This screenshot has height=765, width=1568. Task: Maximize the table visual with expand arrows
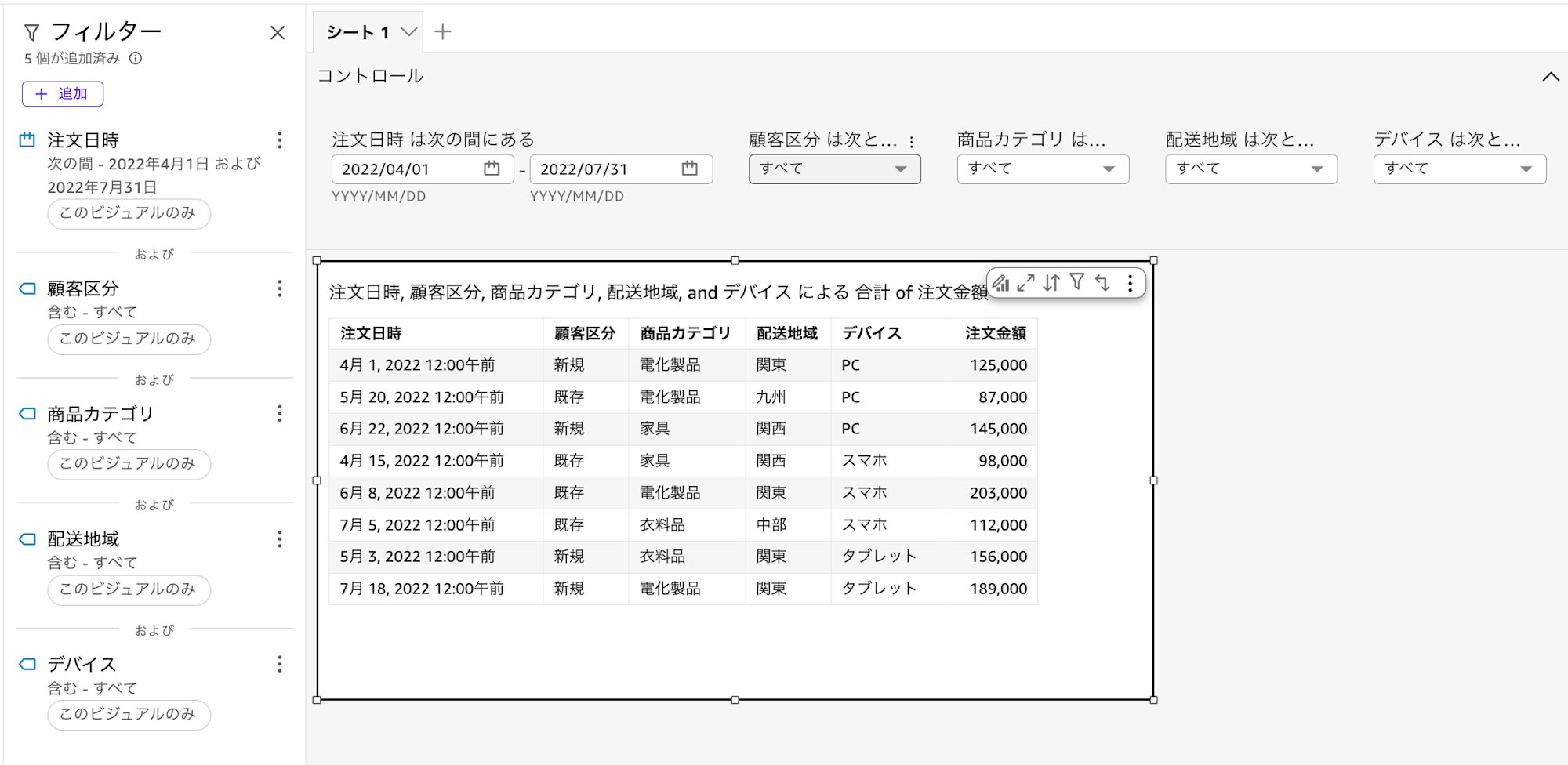point(1026,283)
